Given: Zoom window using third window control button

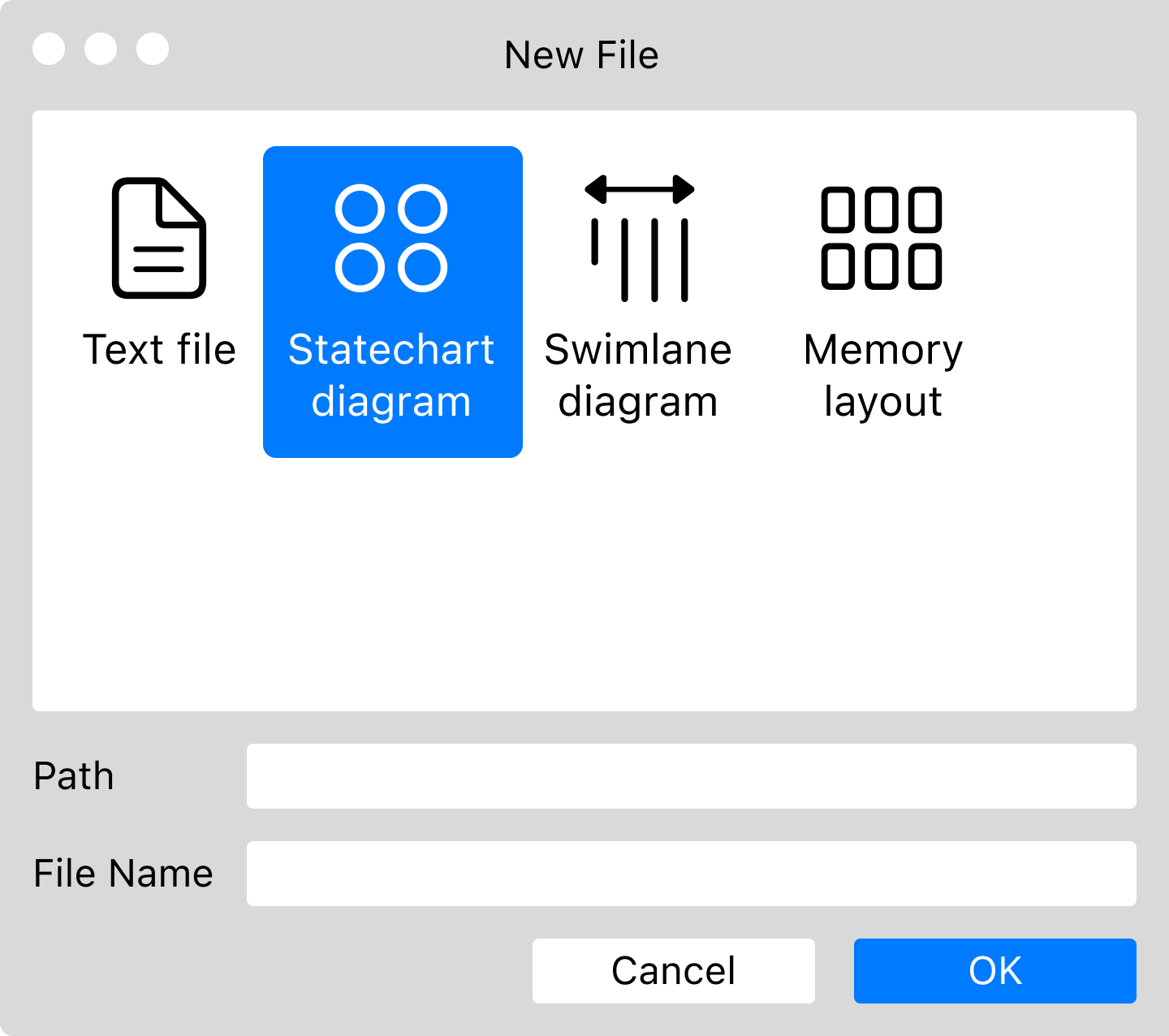Looking at the screenshot, I should coord(153,49).
